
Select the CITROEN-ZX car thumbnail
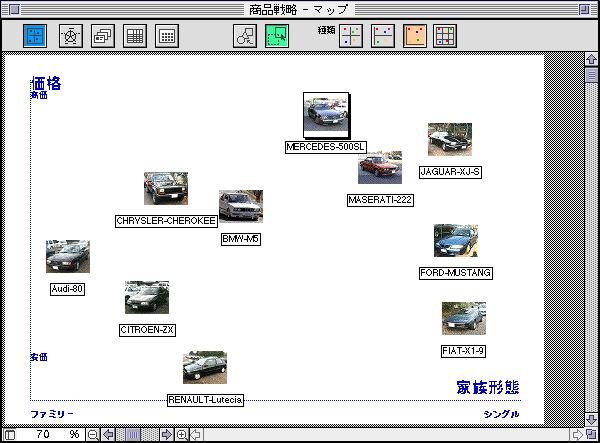(x=147, y=297)
